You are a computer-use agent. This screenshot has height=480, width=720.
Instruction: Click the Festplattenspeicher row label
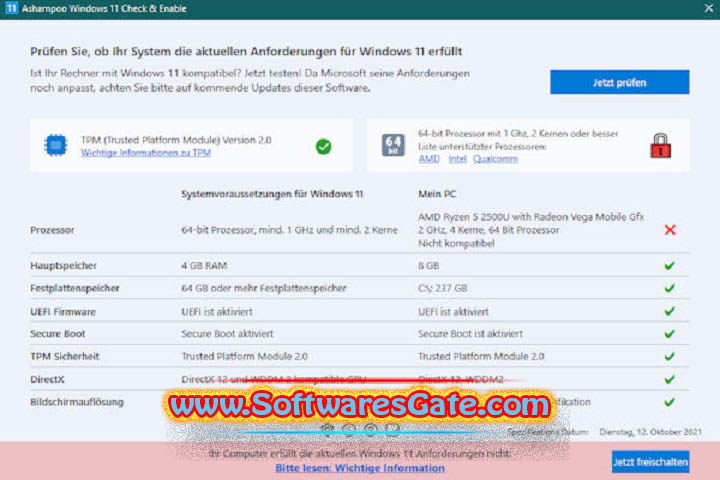coord(75,288)
